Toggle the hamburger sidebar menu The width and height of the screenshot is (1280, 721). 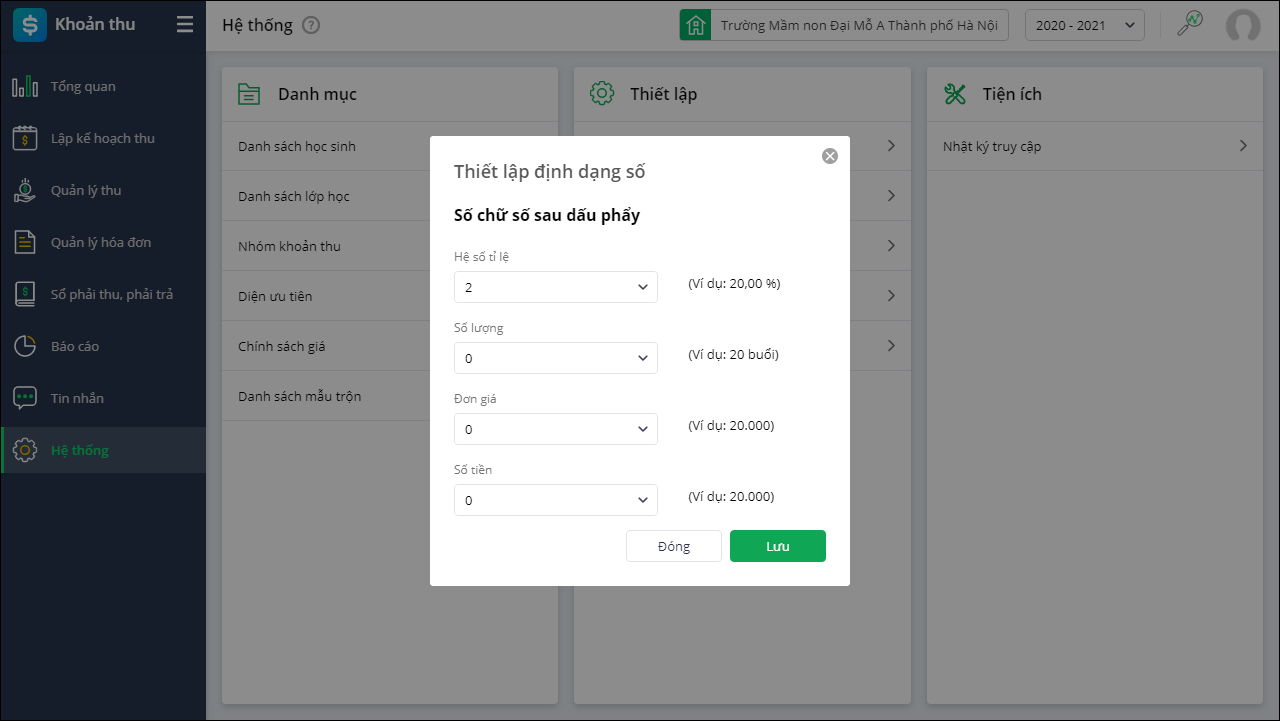185,25
